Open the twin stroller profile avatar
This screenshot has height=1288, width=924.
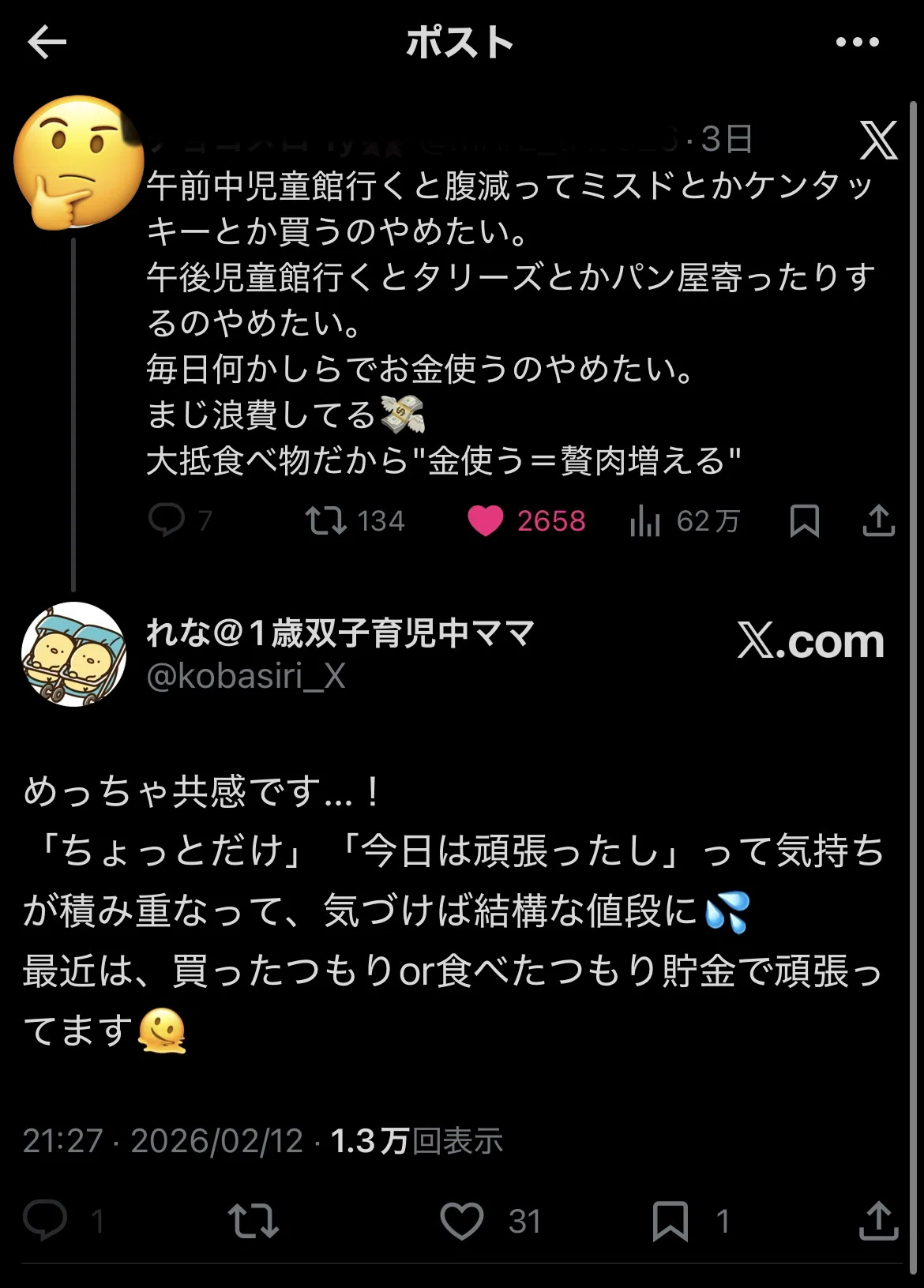pos(73,654)
